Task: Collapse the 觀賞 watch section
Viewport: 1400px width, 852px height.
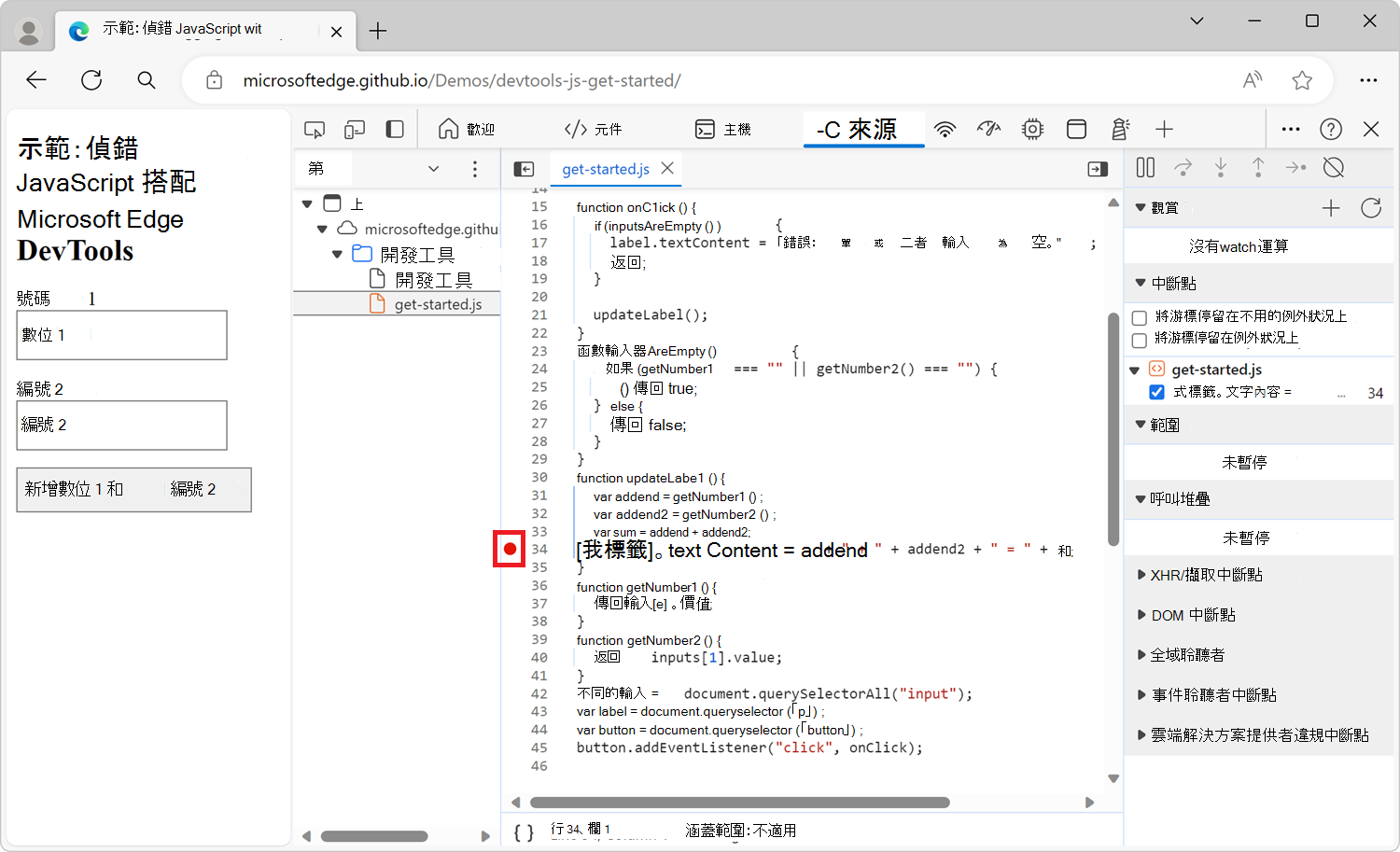Action: pos(1141,208)
